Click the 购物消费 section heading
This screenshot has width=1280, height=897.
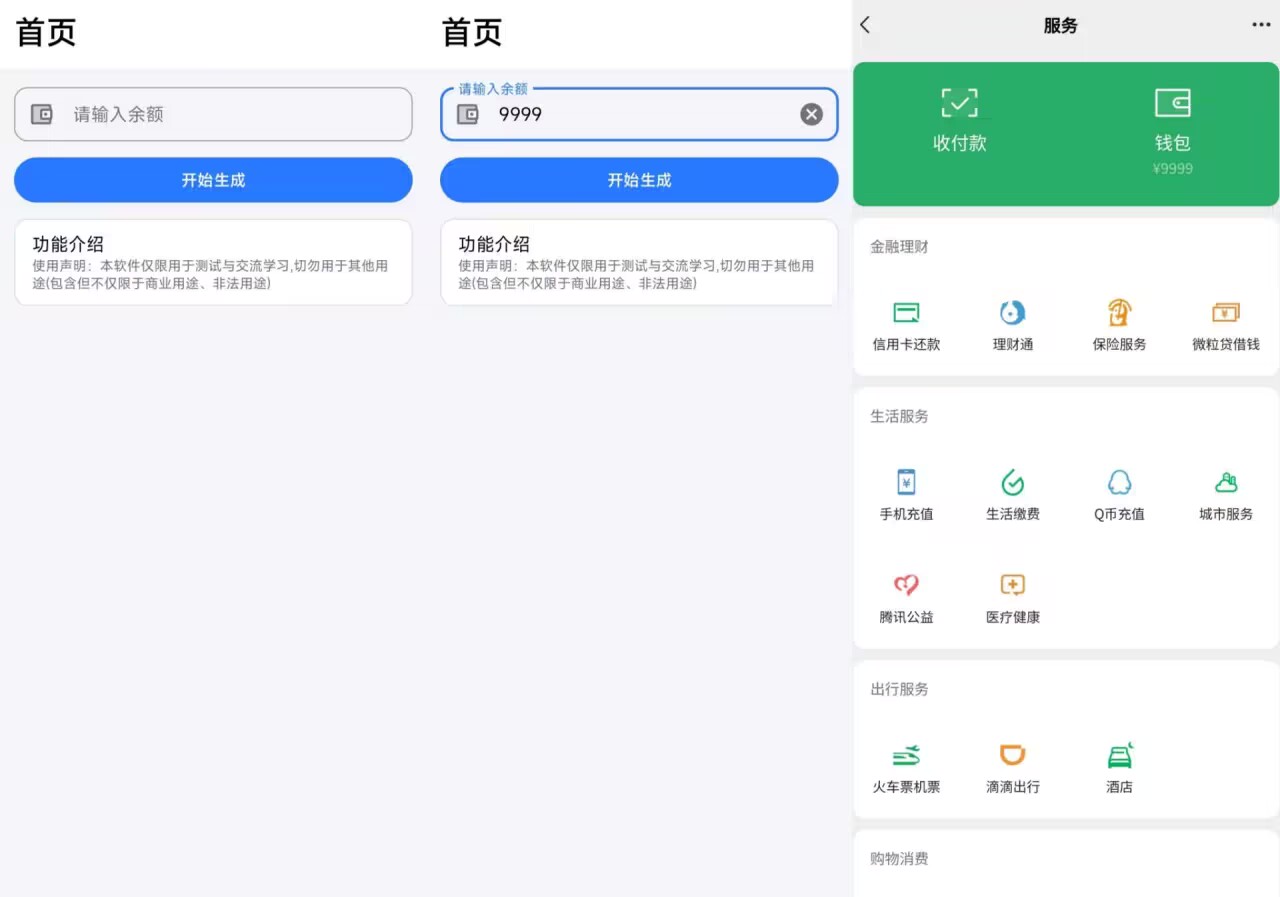pyautogui.click(x=899, y=859)
